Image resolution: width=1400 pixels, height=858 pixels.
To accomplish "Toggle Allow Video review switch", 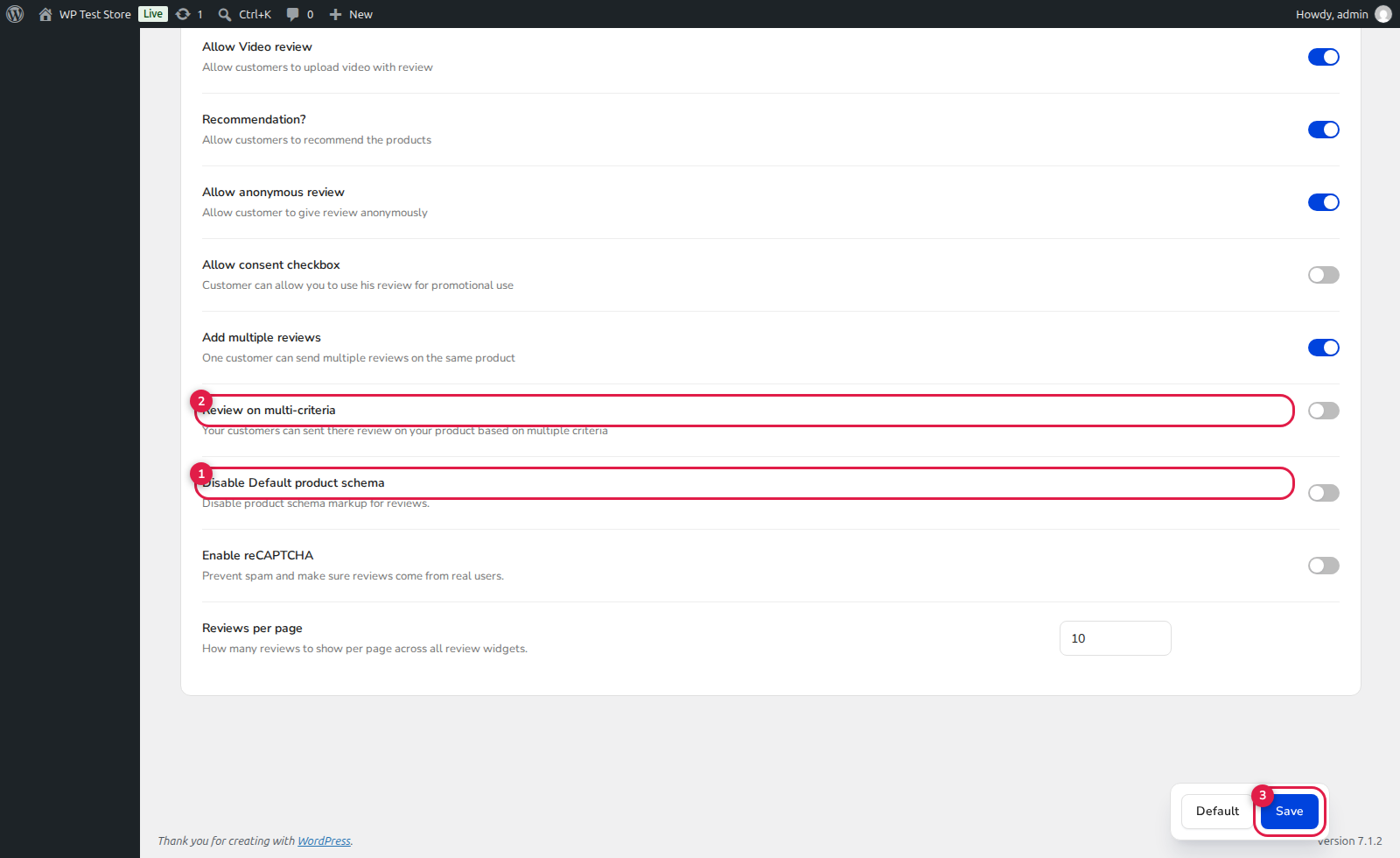I will point(1324,57).
